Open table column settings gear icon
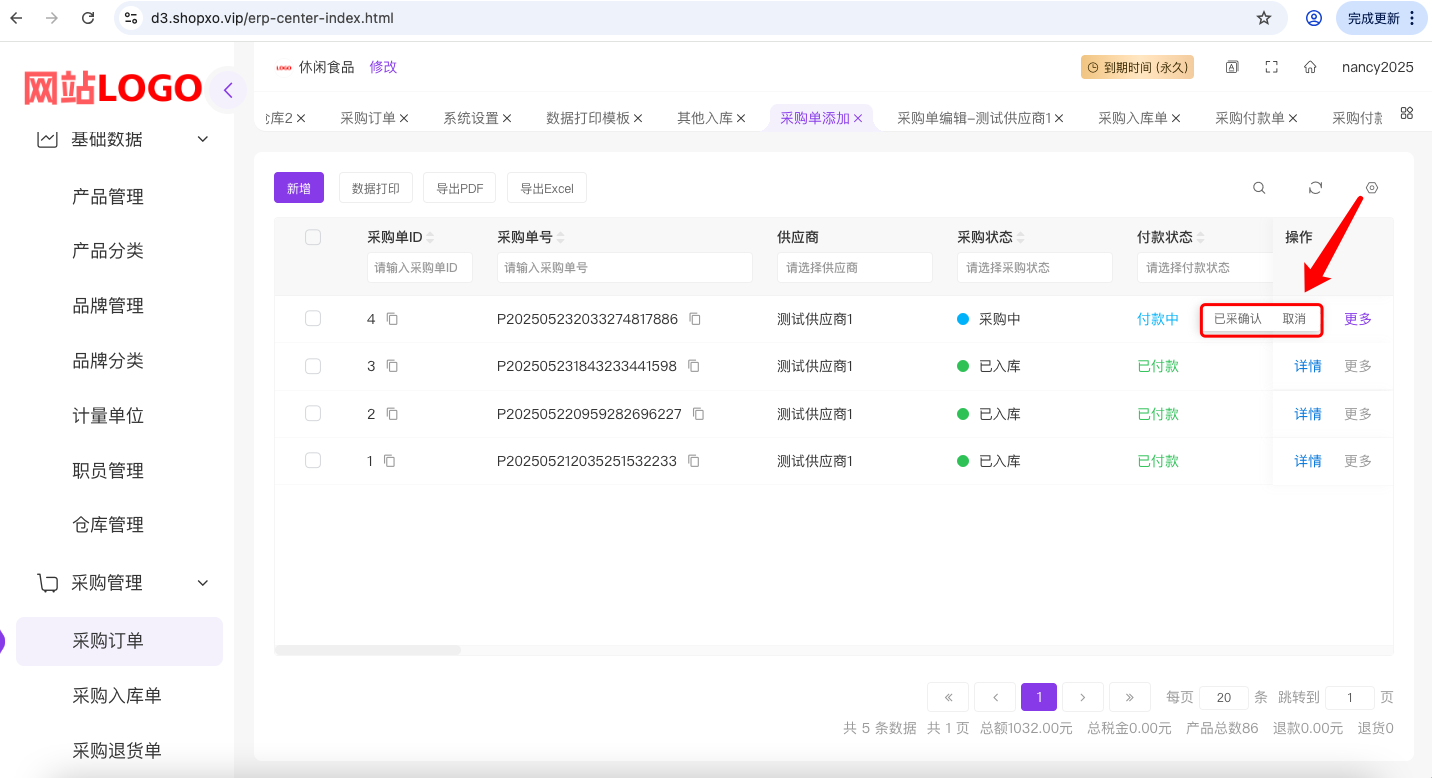The image size is (1432, 778). [1371, 188]
